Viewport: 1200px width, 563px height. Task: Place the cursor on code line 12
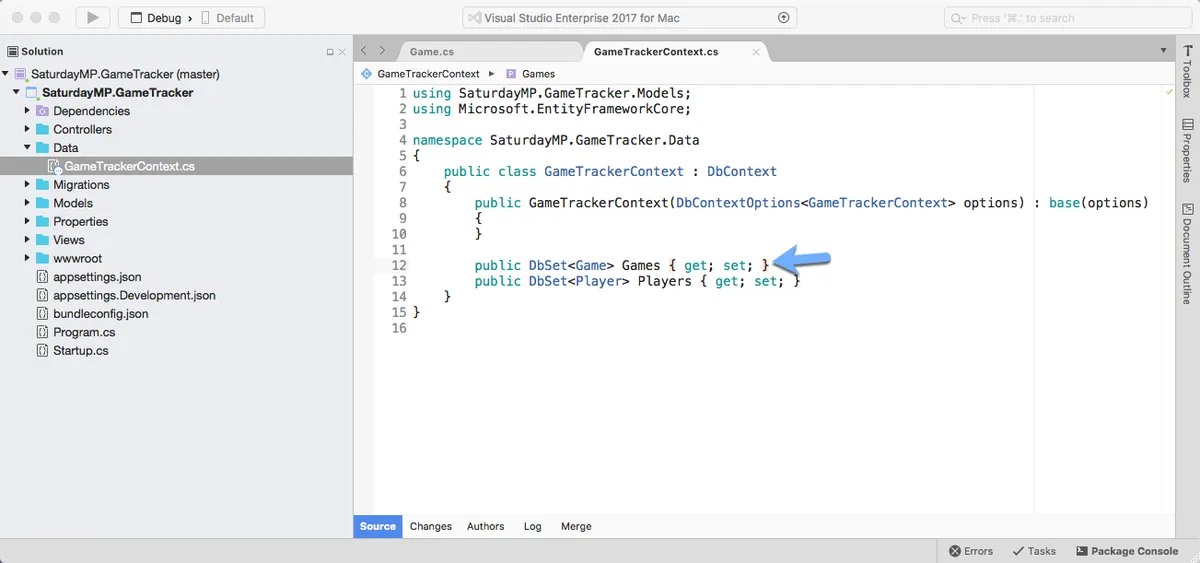(x=623, y=265)
